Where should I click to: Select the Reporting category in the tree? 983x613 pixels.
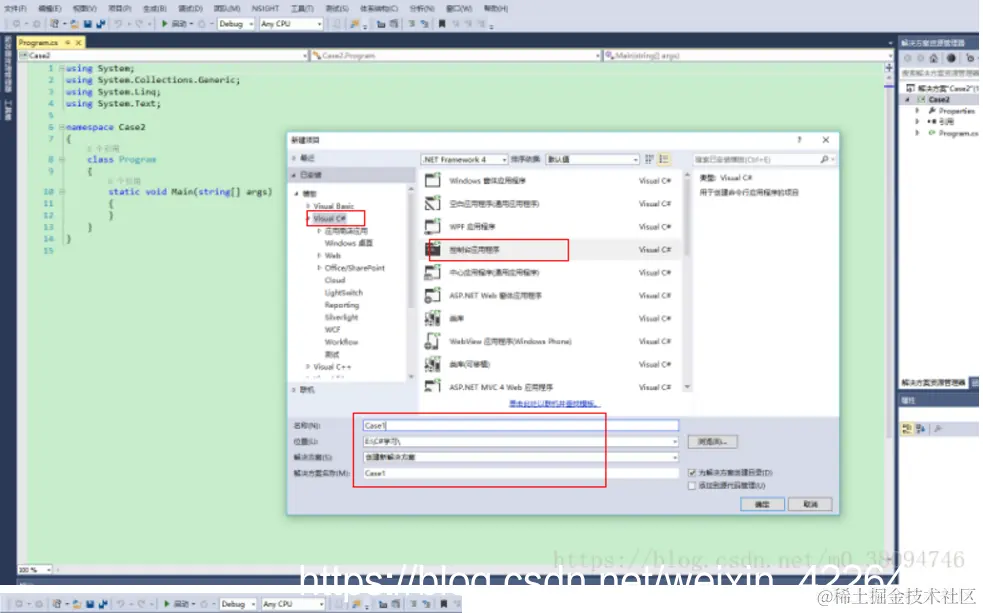click(x=342, y=305)
